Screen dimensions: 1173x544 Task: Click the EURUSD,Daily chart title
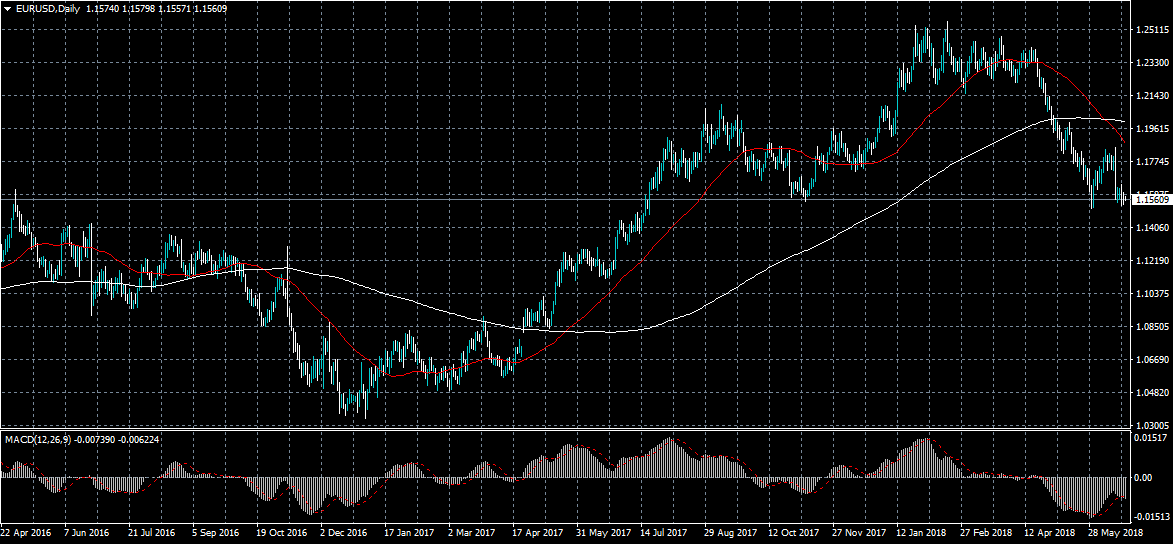coord(49,9)
